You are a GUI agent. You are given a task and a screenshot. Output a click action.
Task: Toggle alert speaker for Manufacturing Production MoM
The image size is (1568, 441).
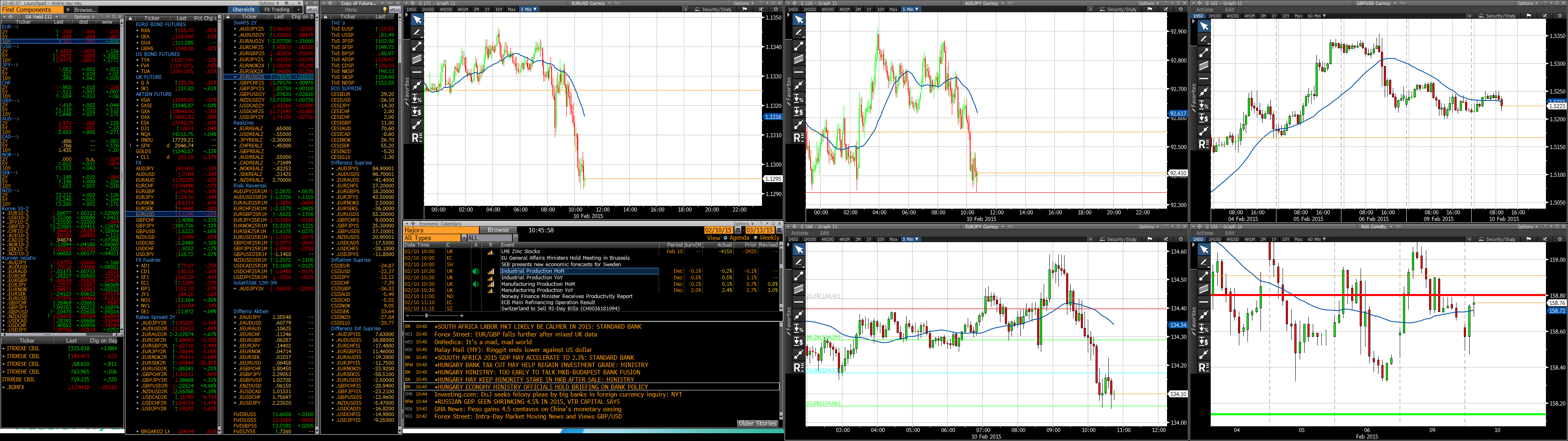(x=475, y=284)
